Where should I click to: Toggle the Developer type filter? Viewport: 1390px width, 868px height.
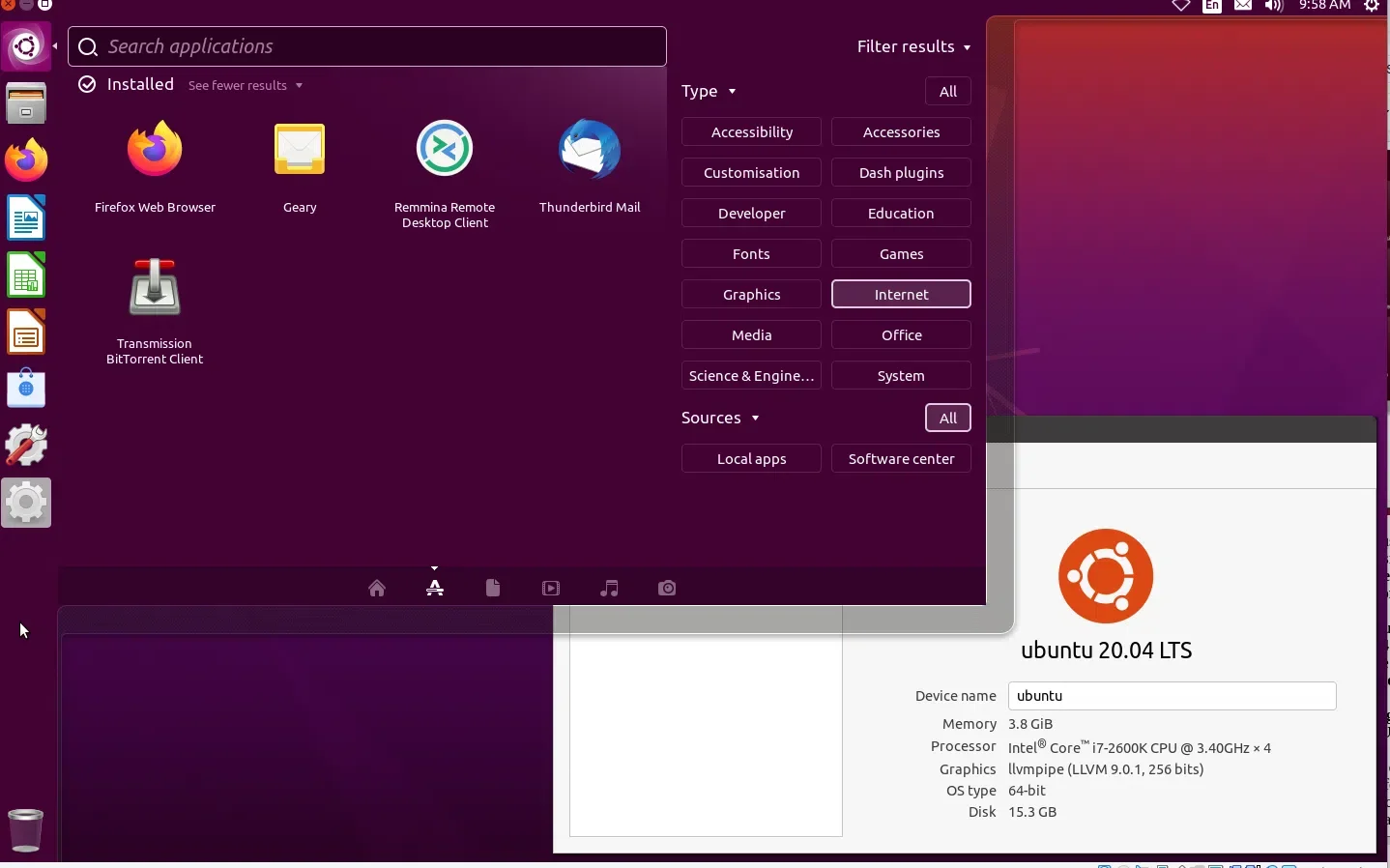(752, 214)
